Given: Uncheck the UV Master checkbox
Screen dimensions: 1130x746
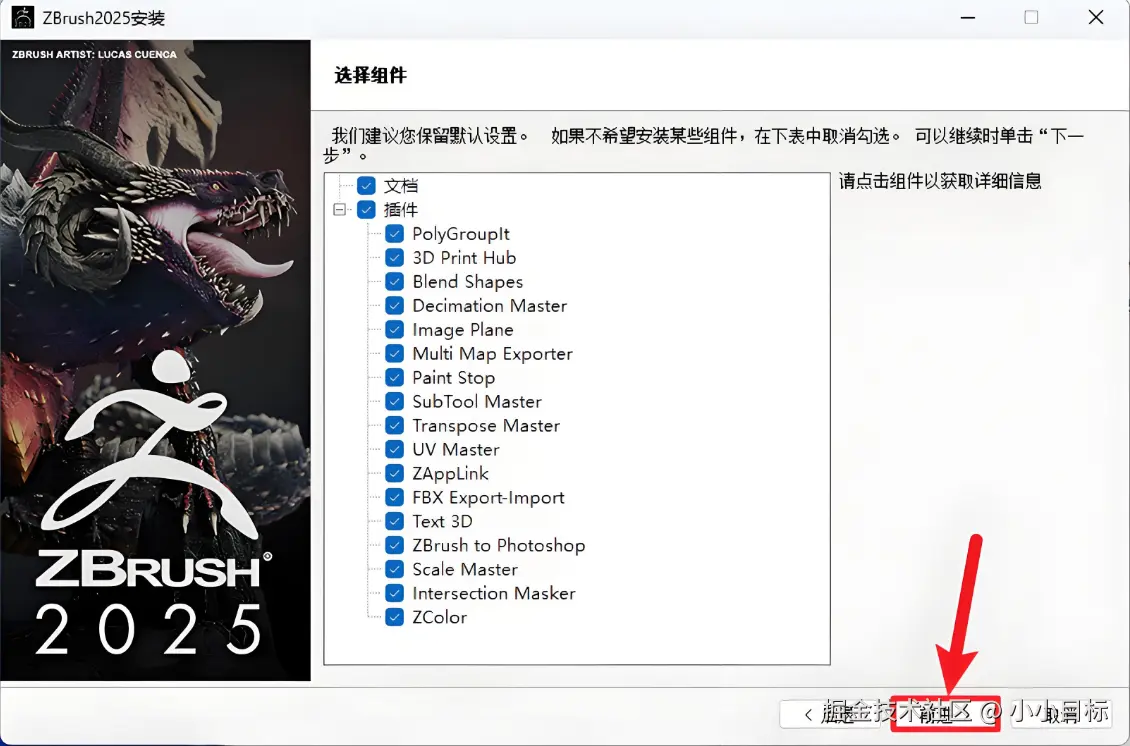Looking at the screenshot, I should pos(394,449).
